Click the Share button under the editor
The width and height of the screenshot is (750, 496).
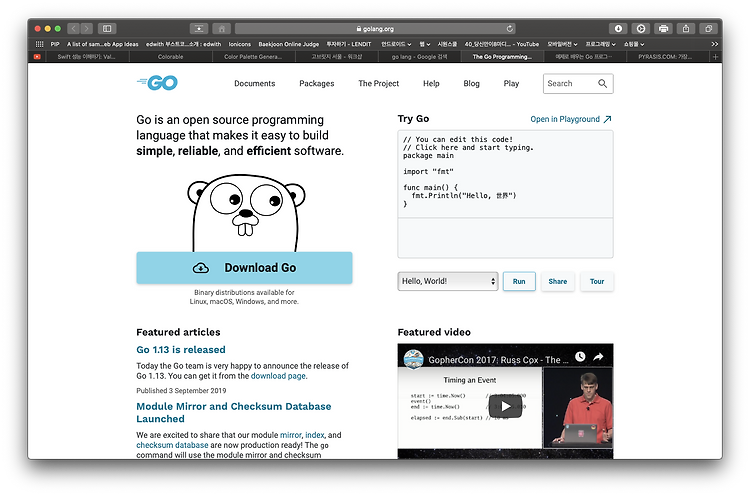pyautogui.click(x=558, y=281)
